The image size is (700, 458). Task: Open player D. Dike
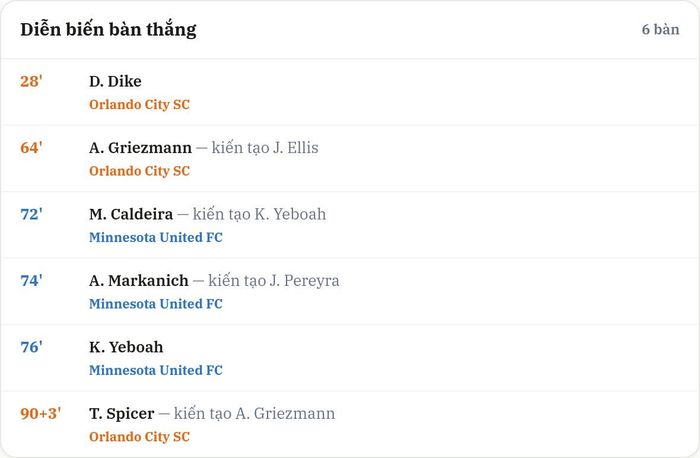(x=115, y=81)
